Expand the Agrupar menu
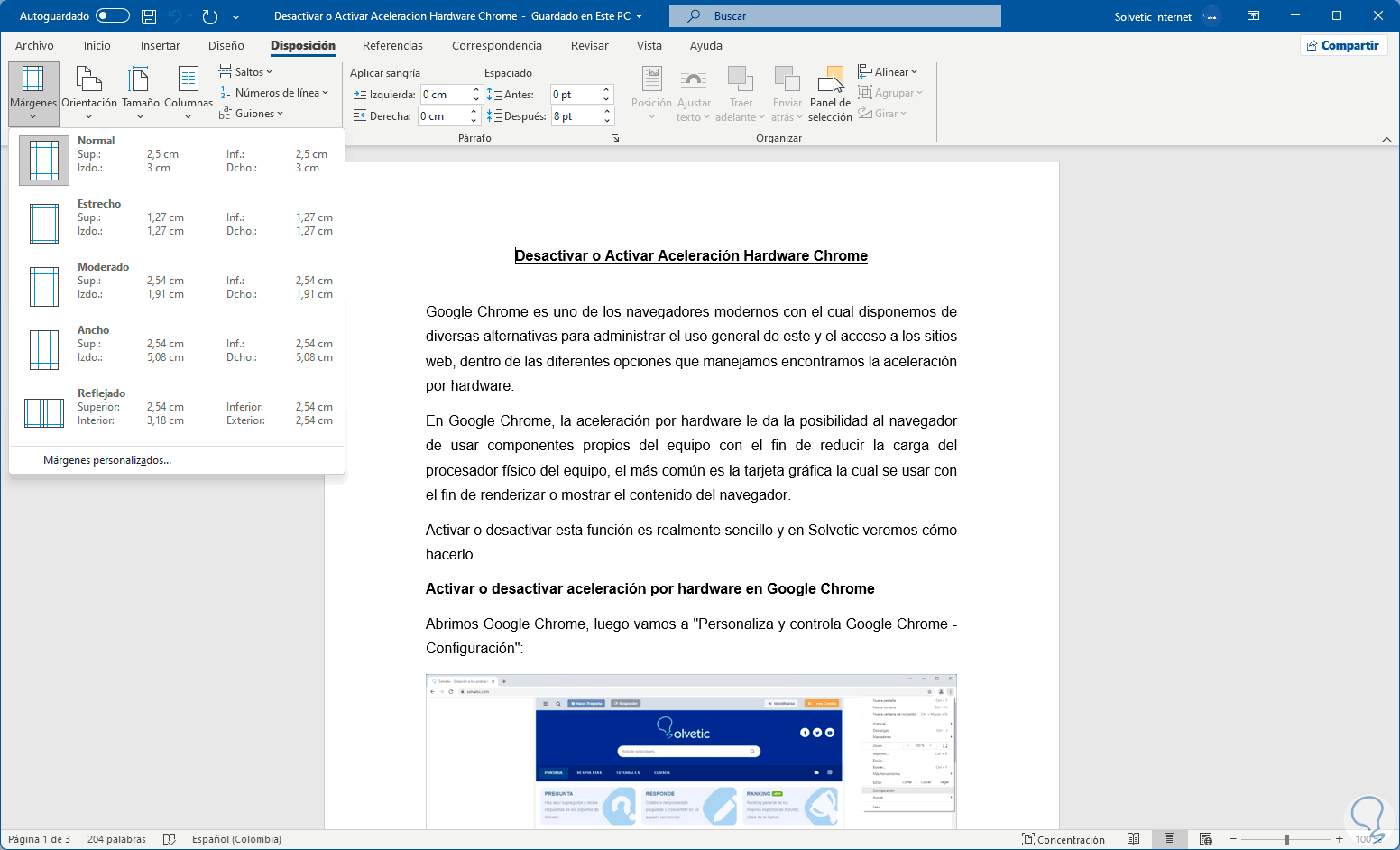 click(890, 93)
